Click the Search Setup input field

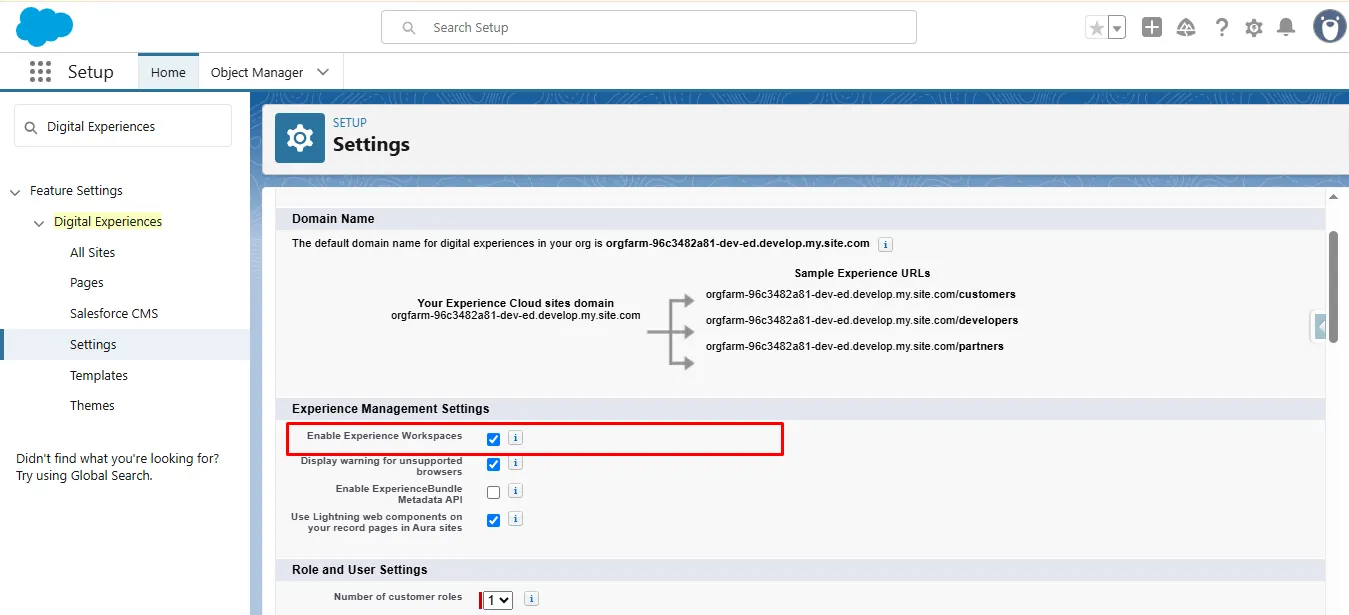point(649,27)
